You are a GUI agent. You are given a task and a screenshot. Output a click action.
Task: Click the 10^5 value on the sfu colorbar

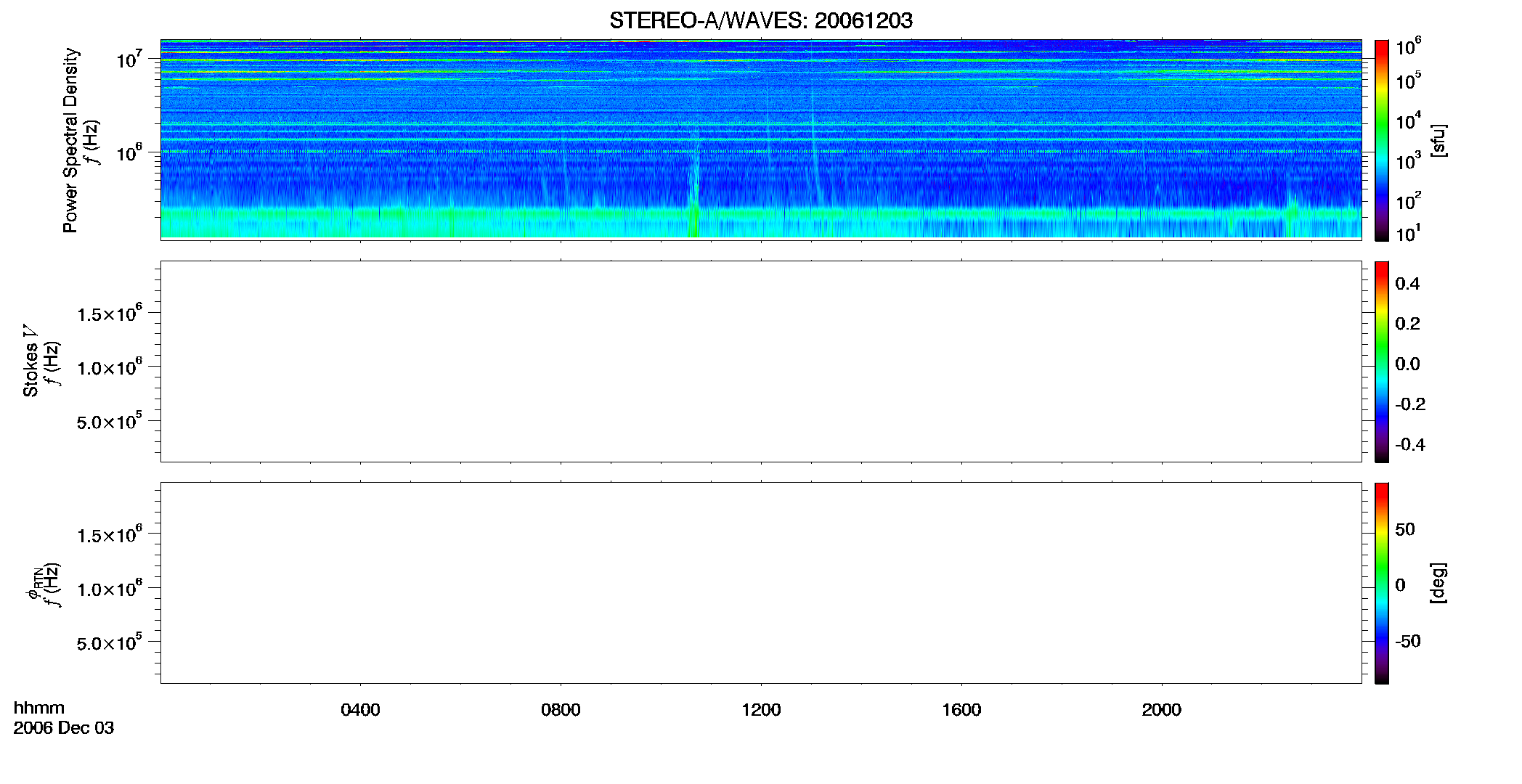click(1408, 81)
